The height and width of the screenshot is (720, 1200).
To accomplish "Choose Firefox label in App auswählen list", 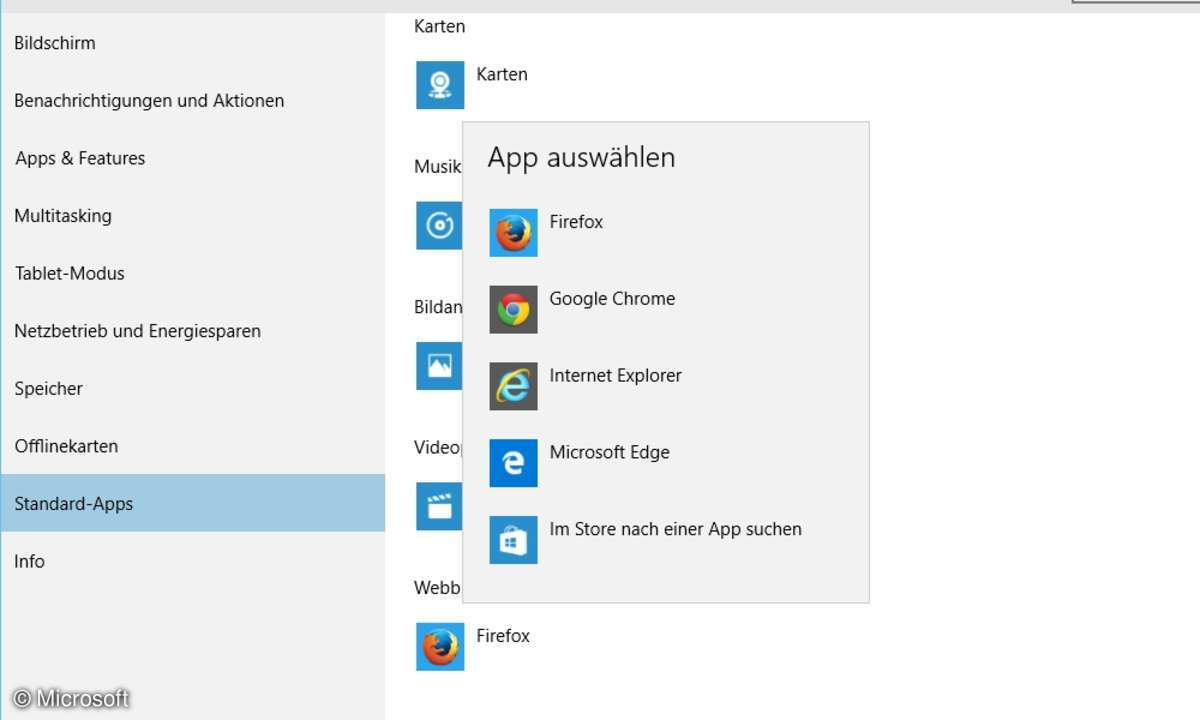I will click(x=576, y=222).
